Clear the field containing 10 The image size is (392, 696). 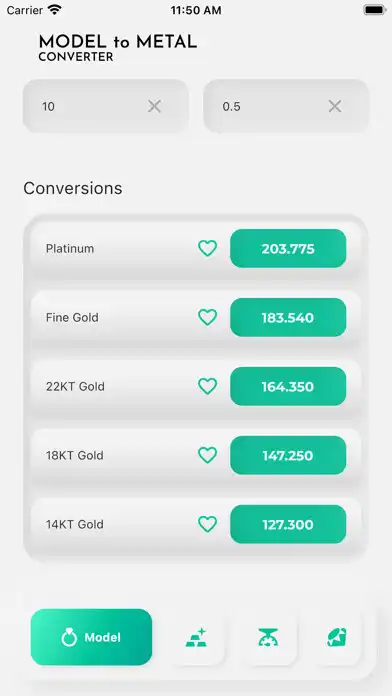click(x=154, y=106)
